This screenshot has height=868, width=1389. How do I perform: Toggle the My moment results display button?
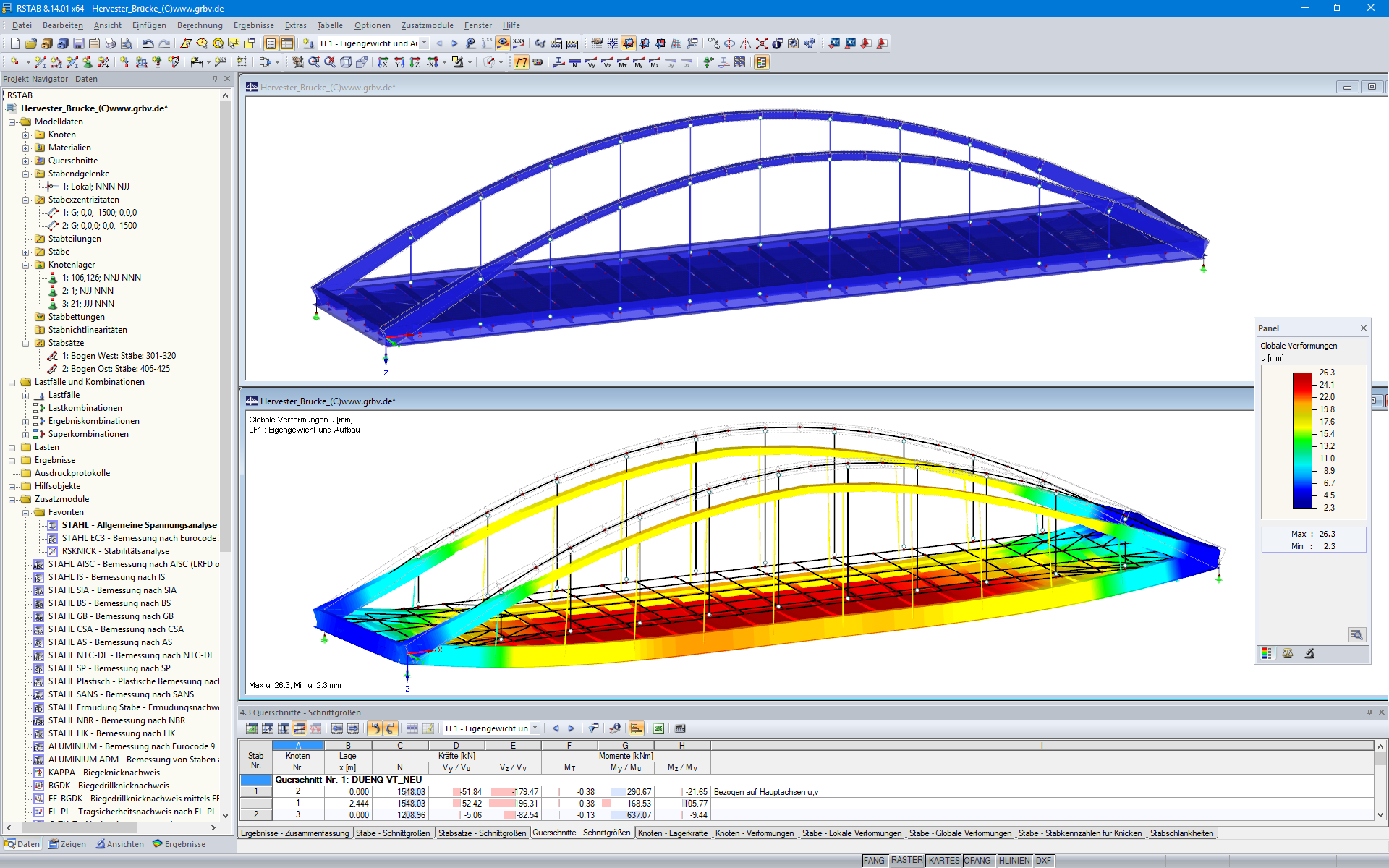(x=638, y=63)
